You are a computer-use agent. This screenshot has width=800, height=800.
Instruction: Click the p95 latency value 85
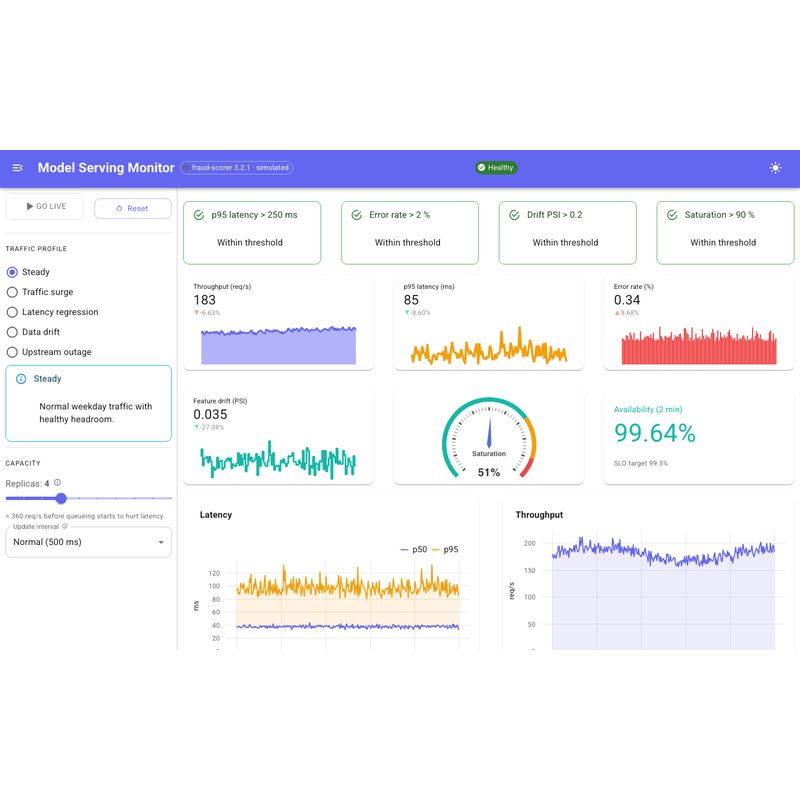[411, 300]
